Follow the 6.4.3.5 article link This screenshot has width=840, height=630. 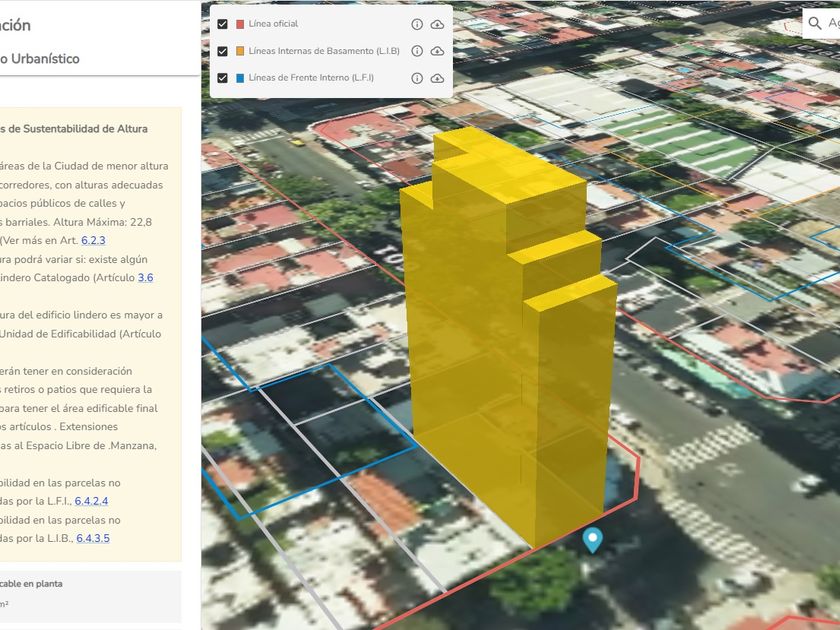point(93,538)
